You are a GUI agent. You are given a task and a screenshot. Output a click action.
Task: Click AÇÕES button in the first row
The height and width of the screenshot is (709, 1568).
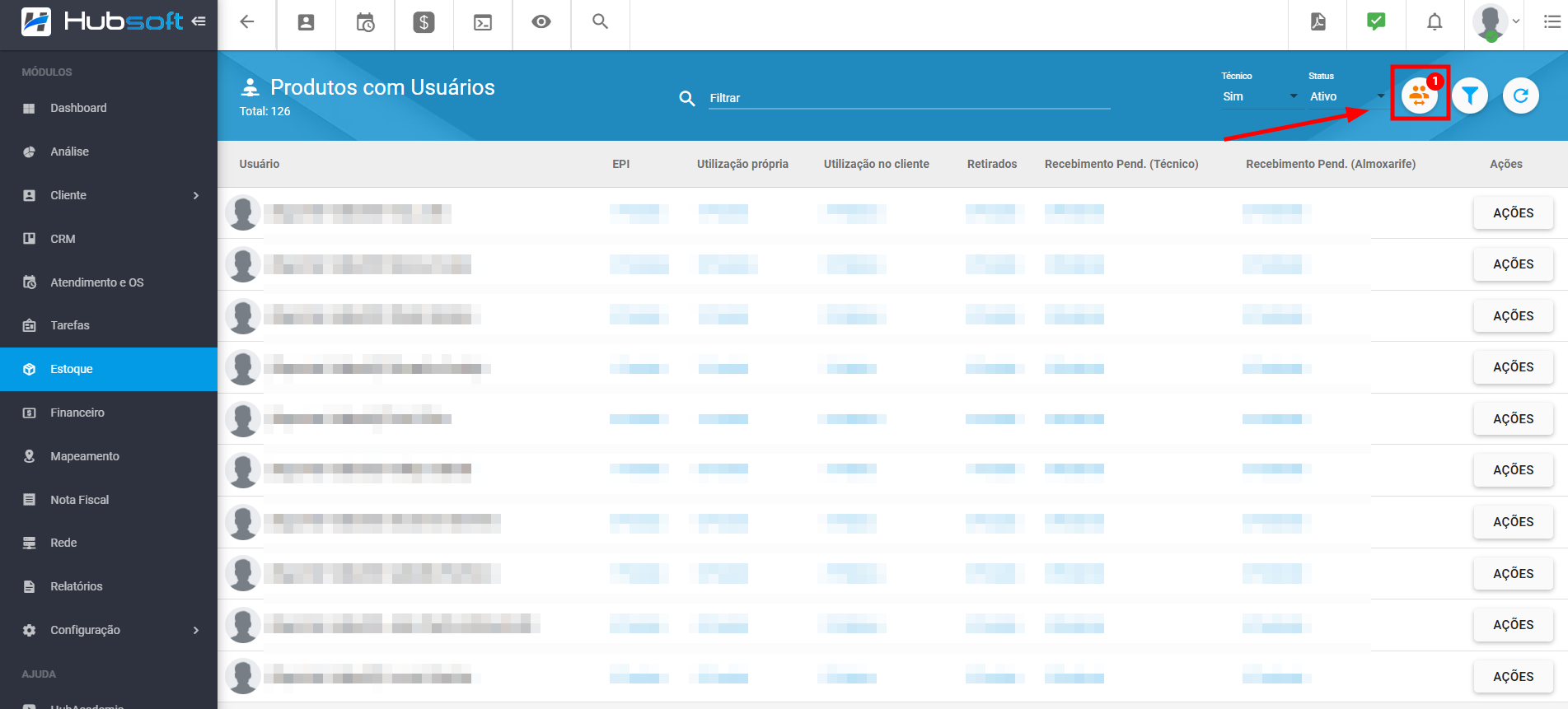pyautogui.click(x=1514, y=212)
